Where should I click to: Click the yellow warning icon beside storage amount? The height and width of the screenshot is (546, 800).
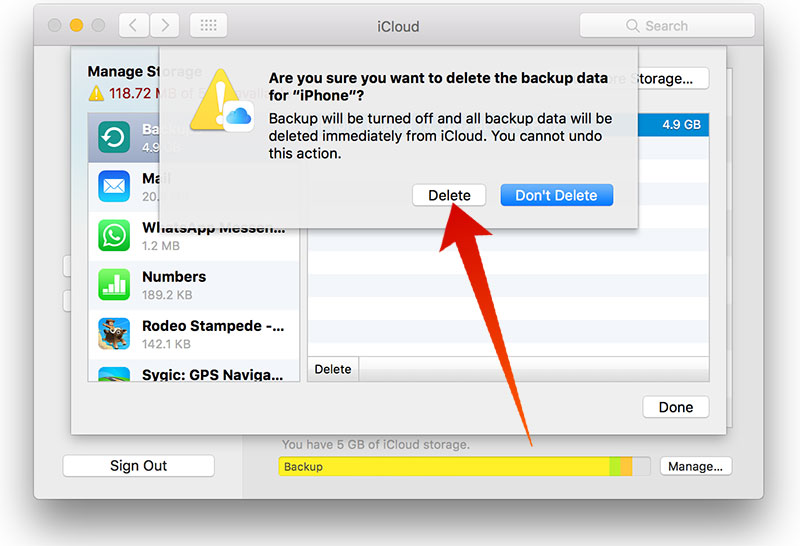pos(96,93)
